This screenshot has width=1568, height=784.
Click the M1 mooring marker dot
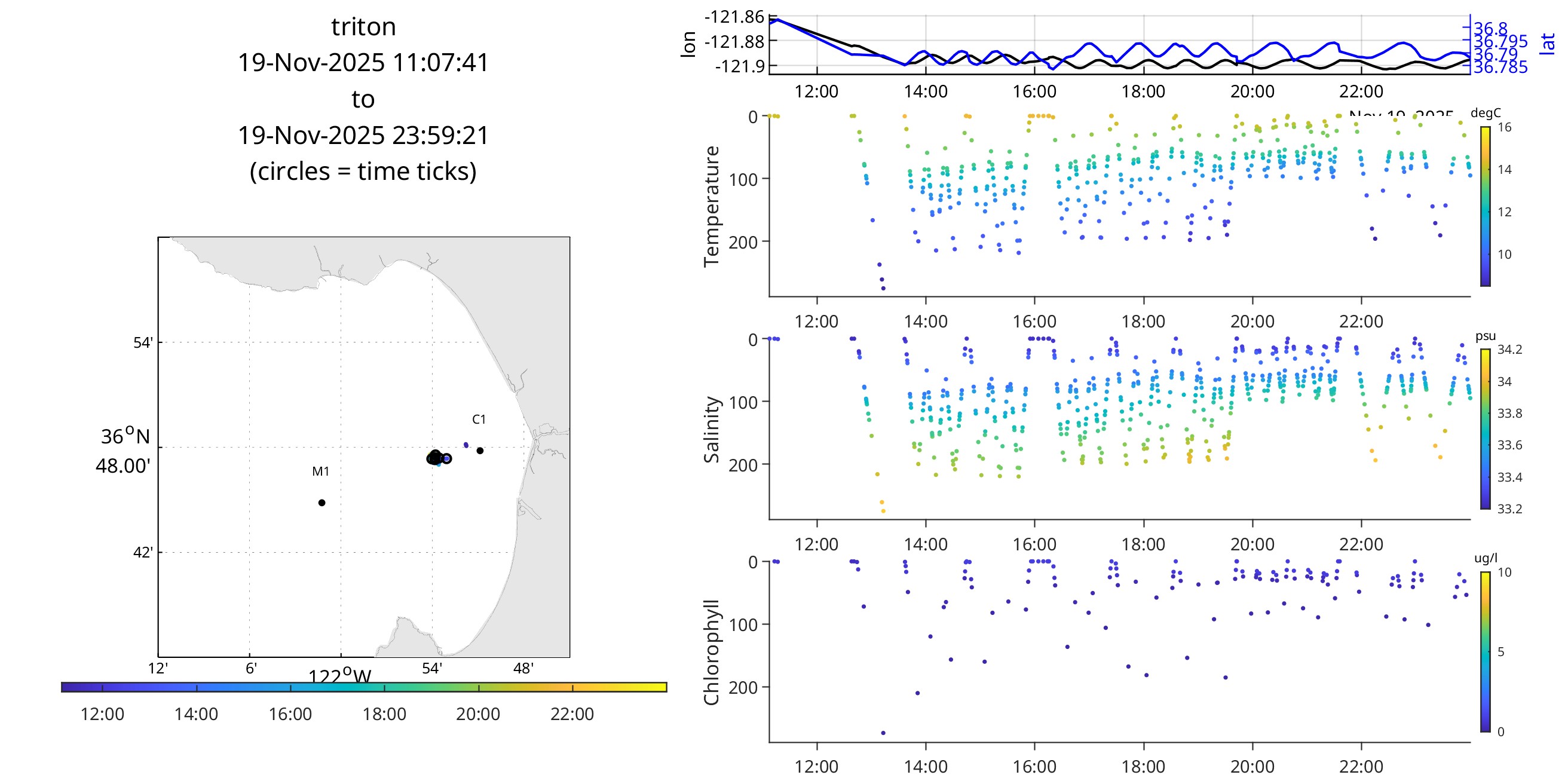pos(321,503)
